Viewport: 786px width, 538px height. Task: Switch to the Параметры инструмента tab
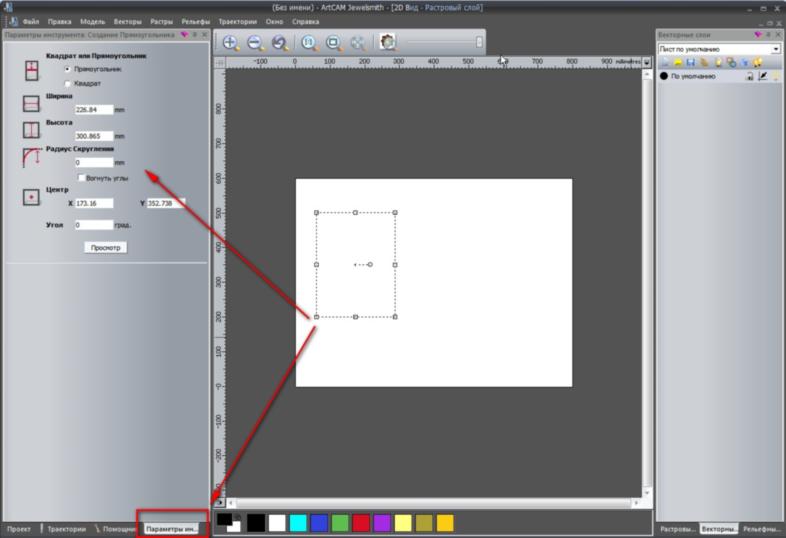tap(171, 529)
